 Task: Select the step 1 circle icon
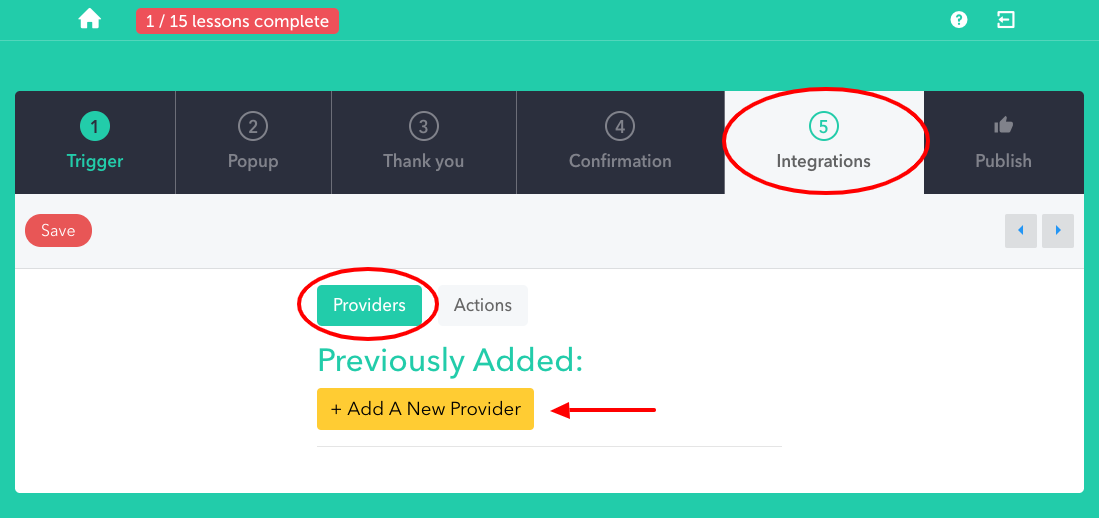coord(95,127)
